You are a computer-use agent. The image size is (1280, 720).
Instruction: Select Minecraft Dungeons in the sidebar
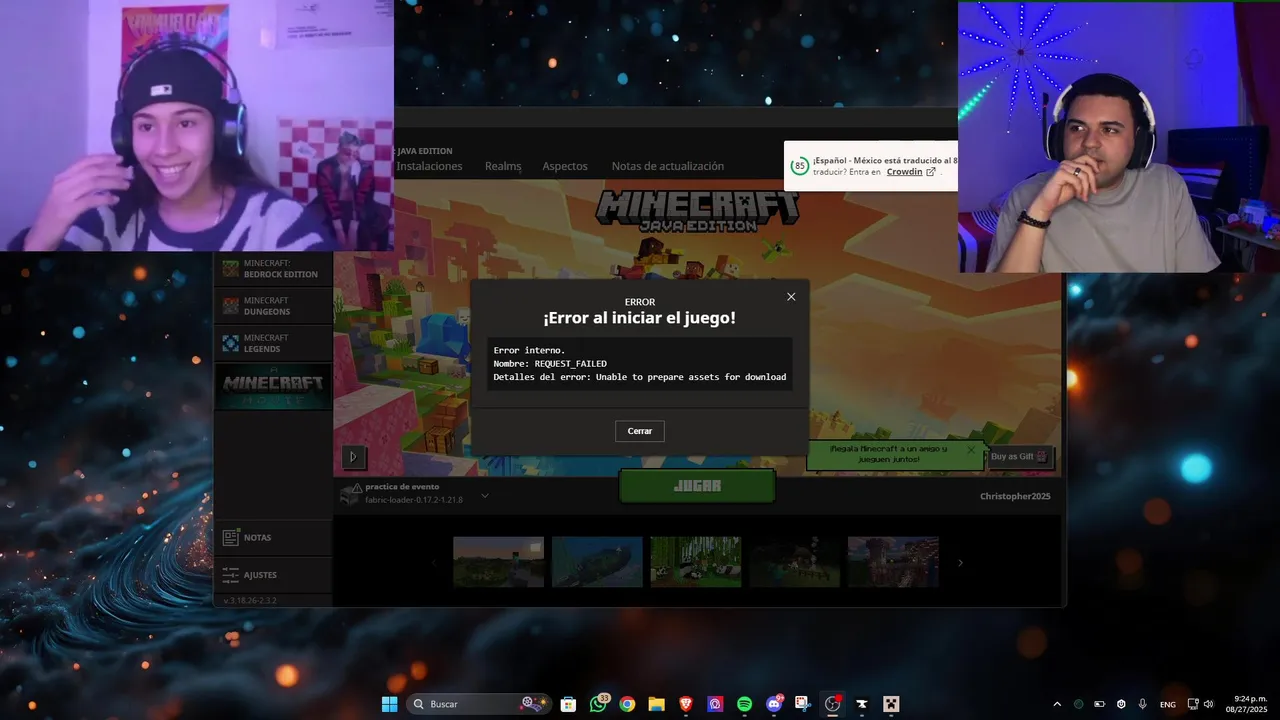(x=273, y=306)
